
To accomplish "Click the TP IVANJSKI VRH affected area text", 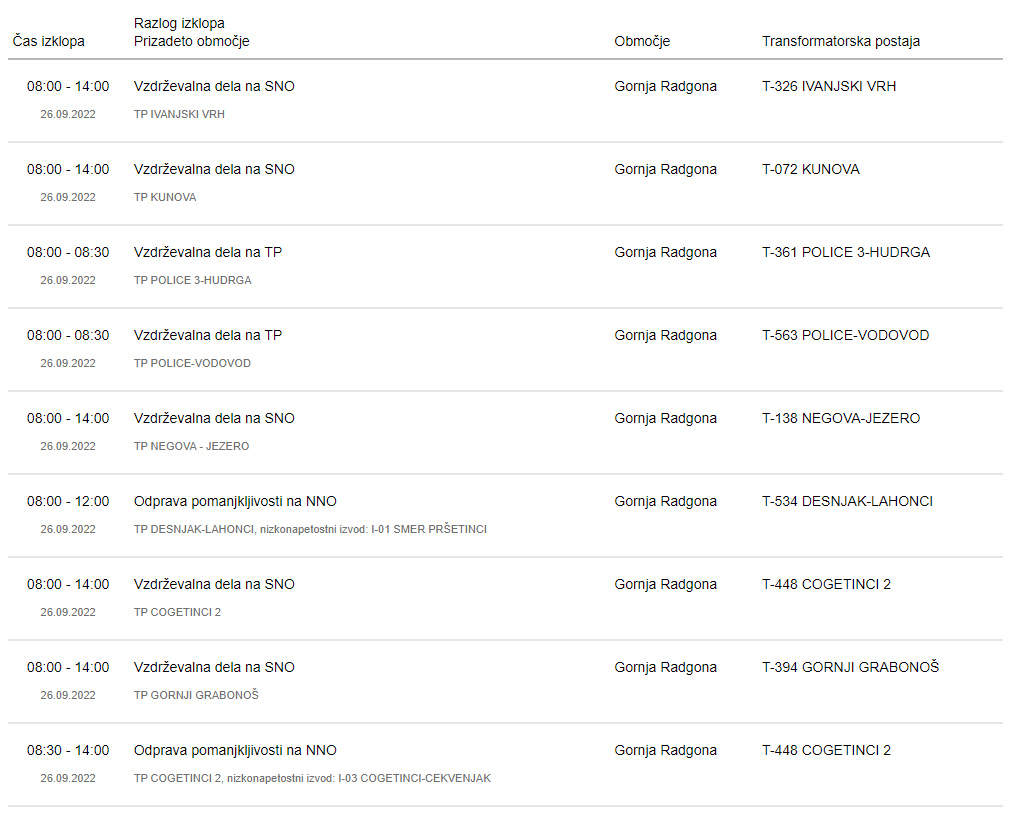I will (179, 114).
